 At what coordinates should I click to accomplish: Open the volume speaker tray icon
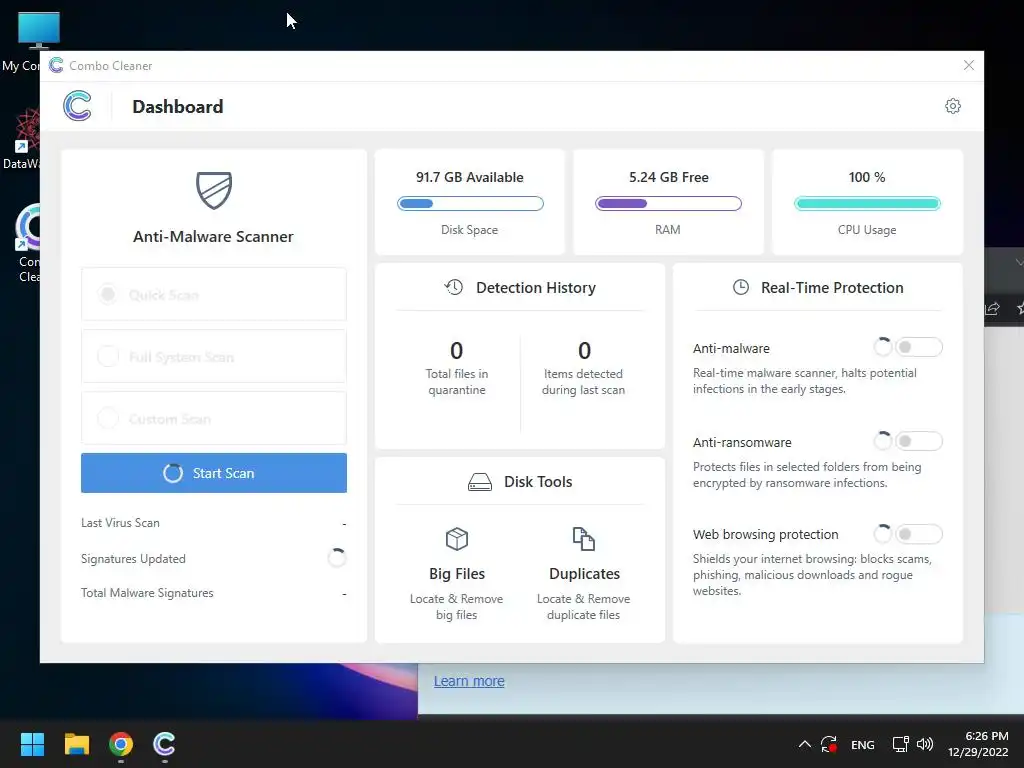(925, 744)
